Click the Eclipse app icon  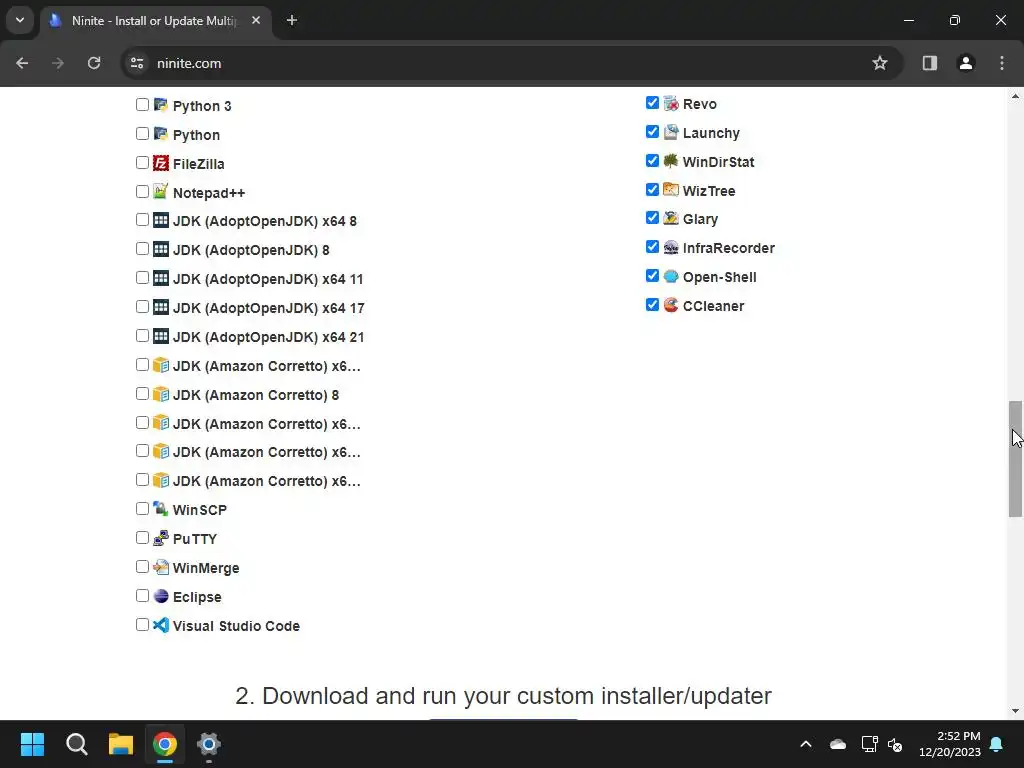click(x=161, y=596)
